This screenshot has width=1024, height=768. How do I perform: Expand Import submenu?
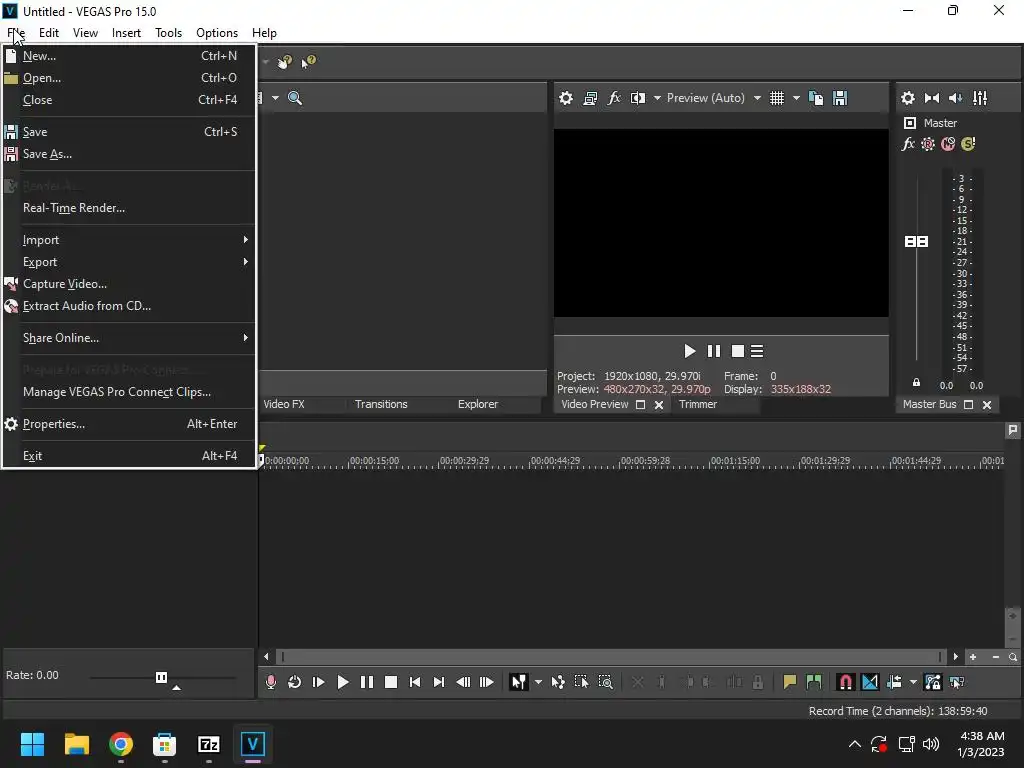pyautogui.click(x=129, y=240)
